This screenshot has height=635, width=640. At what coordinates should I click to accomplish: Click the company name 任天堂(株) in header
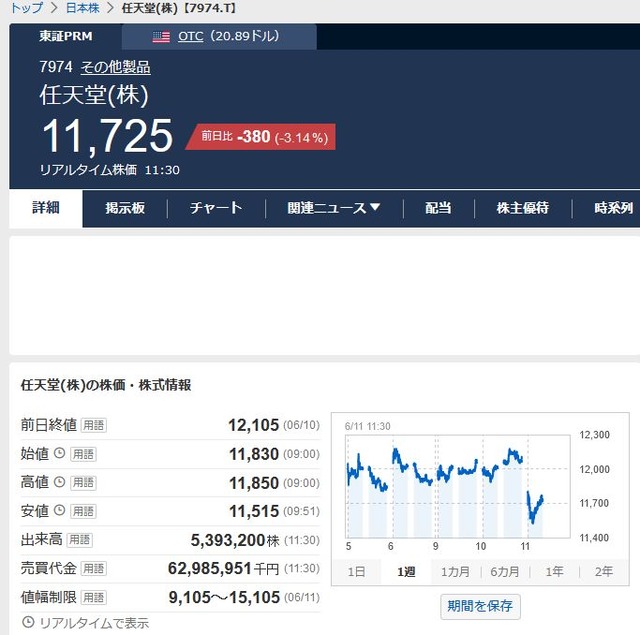tap(94, 95)
